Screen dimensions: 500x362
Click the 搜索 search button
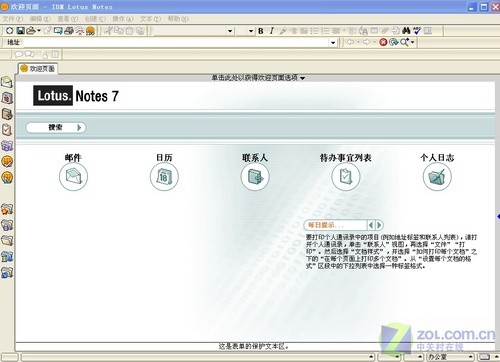pos(56,127)
